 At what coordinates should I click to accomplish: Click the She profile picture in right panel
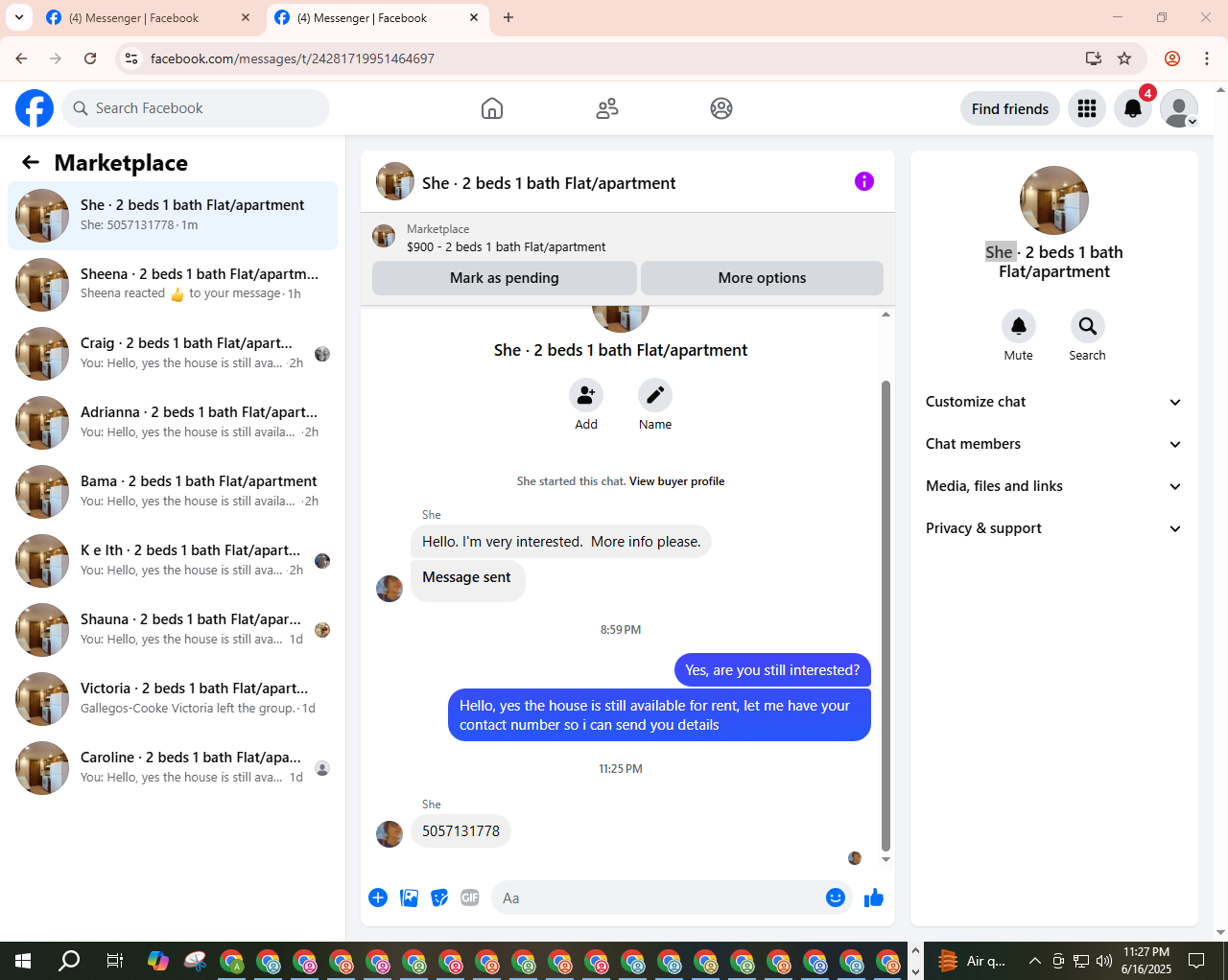click(1053, 200)
